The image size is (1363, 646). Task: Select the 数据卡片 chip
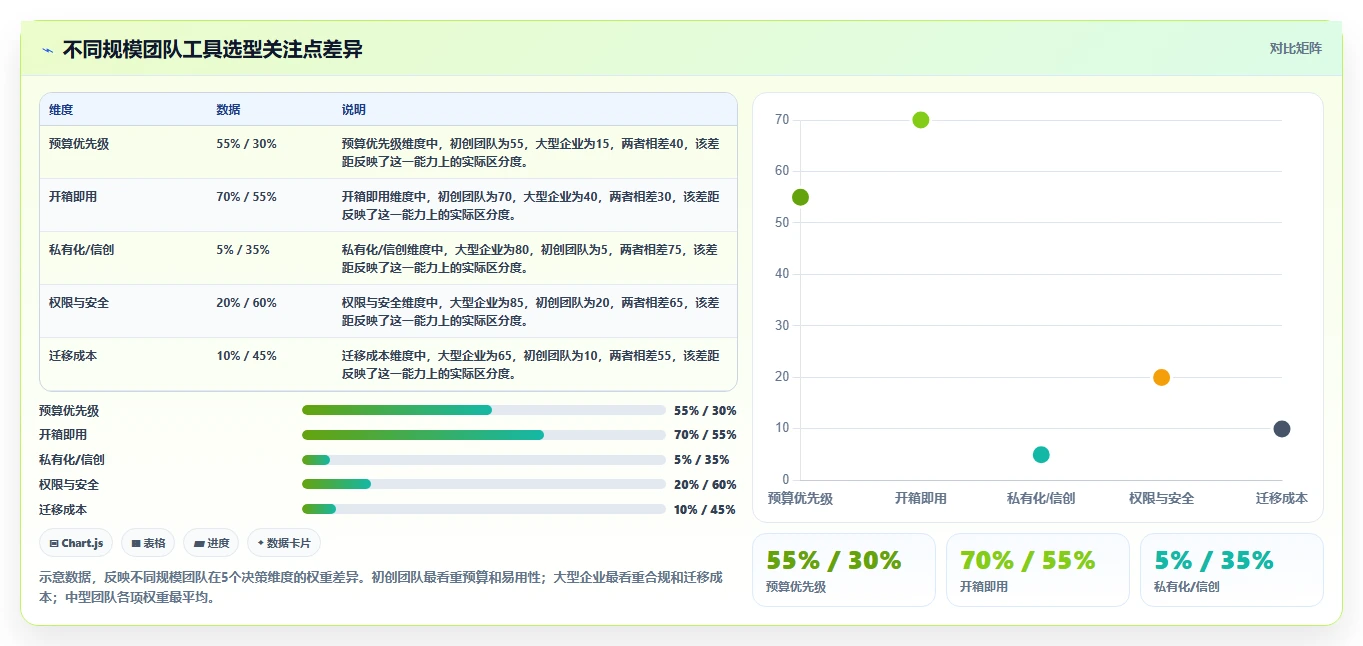(x=284, y=543)
